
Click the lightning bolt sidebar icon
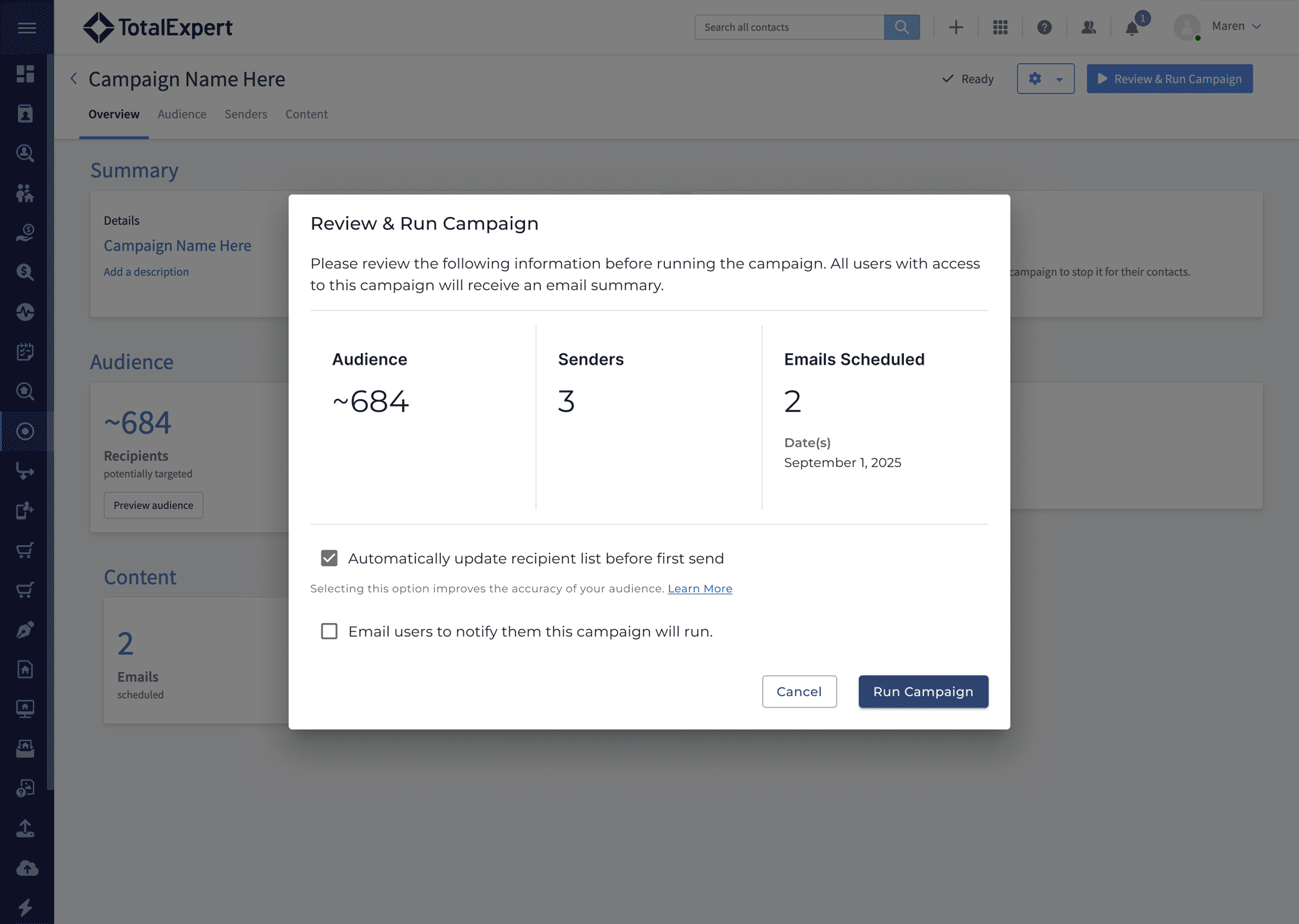coord(25,907)
